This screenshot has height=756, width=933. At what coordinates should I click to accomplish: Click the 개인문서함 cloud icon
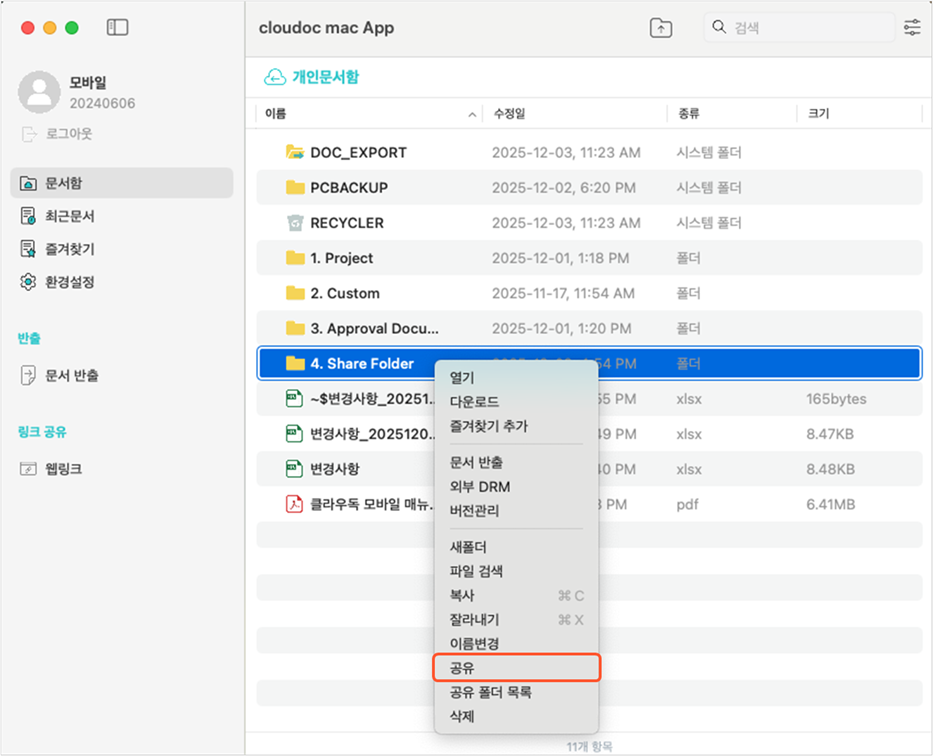pos(275,77)
